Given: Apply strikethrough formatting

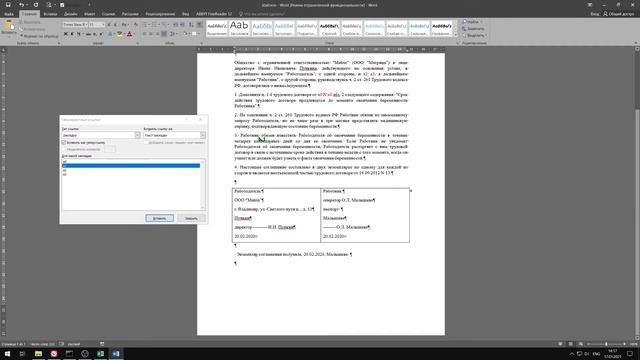Looking at the screenshot, I should point(88,34).
